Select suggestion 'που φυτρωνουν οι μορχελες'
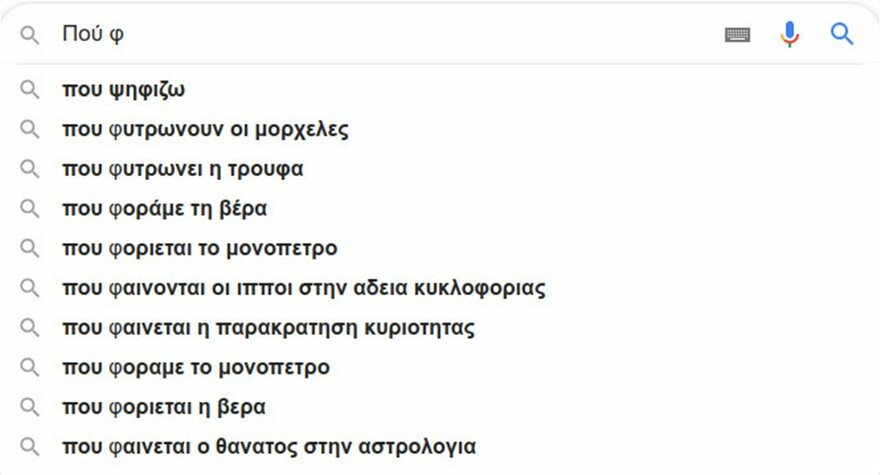 click(x=205, y=130)
